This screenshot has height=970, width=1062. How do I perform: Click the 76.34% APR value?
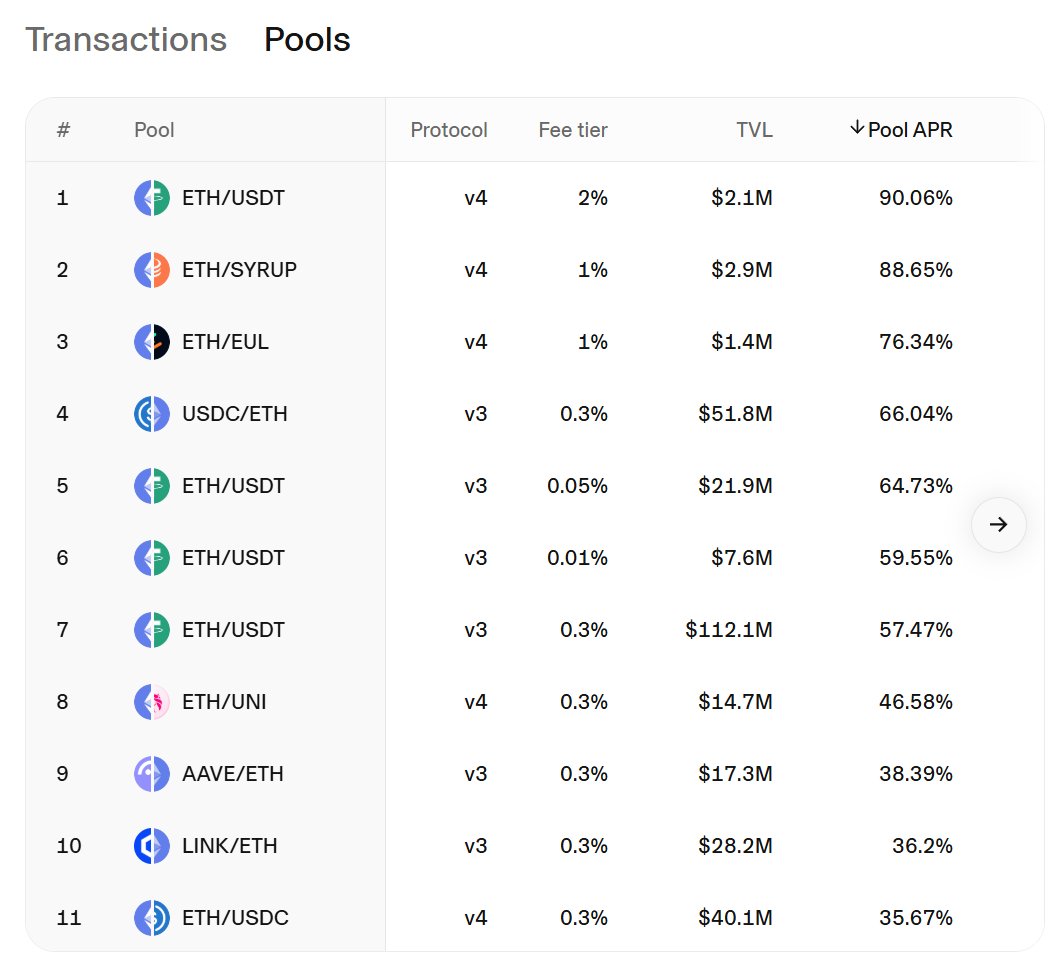[x=916, y=341]
